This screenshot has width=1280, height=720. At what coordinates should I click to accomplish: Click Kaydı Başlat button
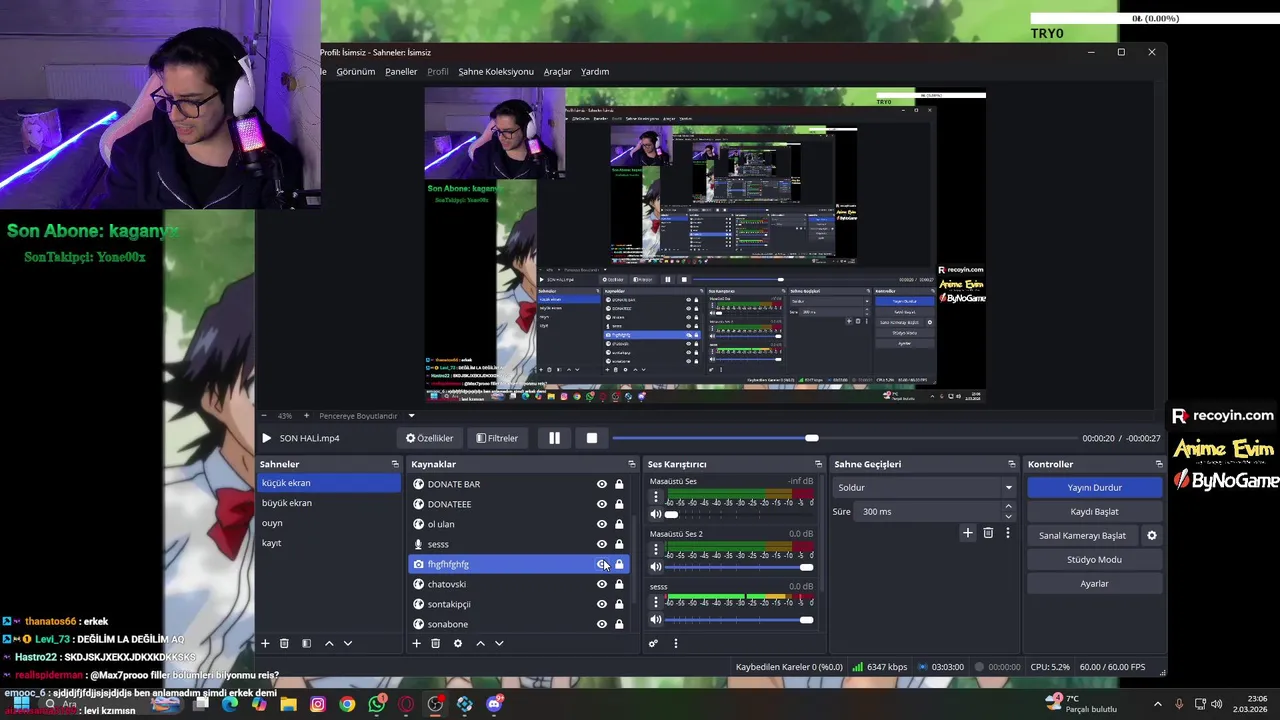1094,511
